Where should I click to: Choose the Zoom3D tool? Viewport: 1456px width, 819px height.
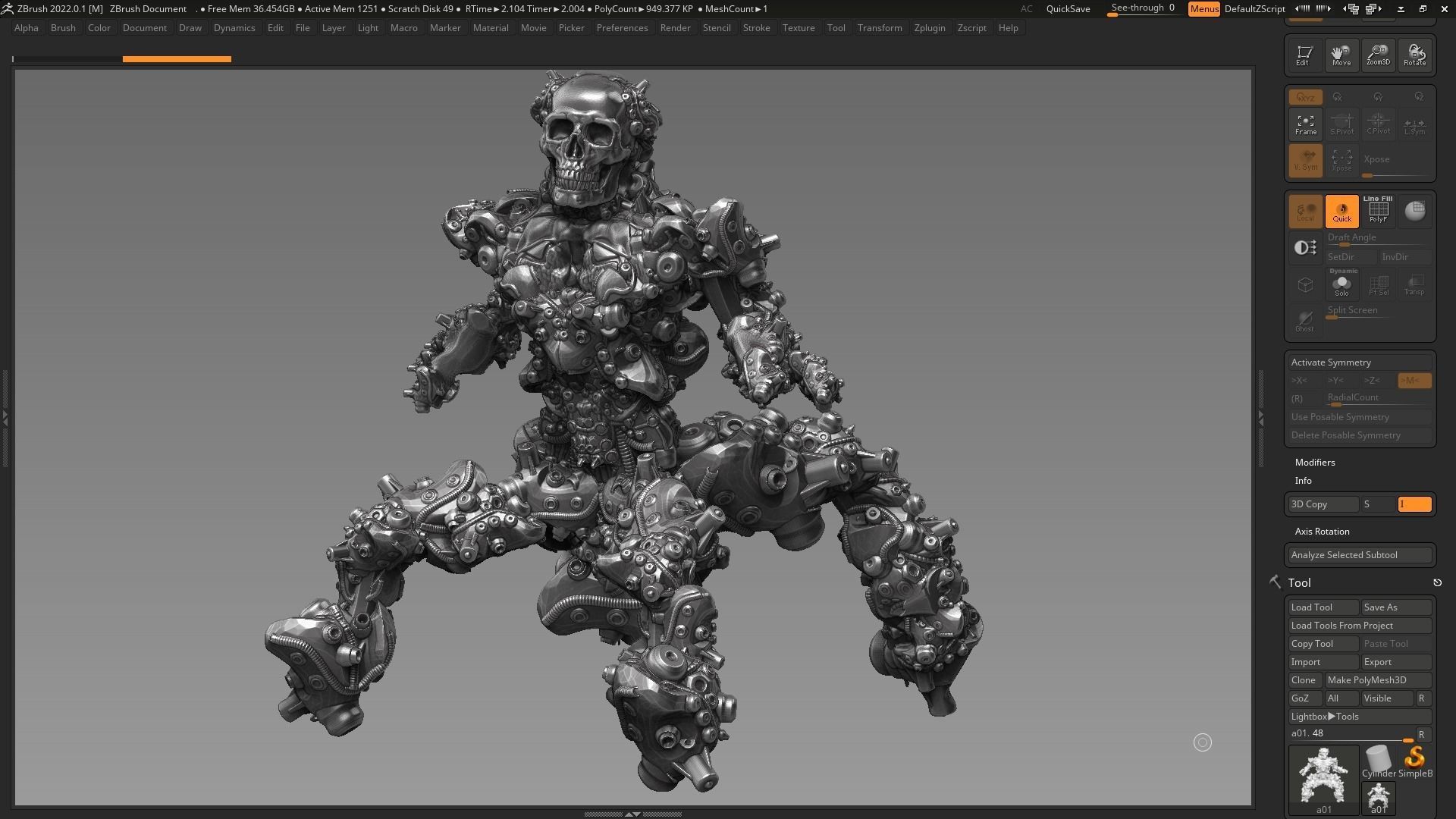1377,55
